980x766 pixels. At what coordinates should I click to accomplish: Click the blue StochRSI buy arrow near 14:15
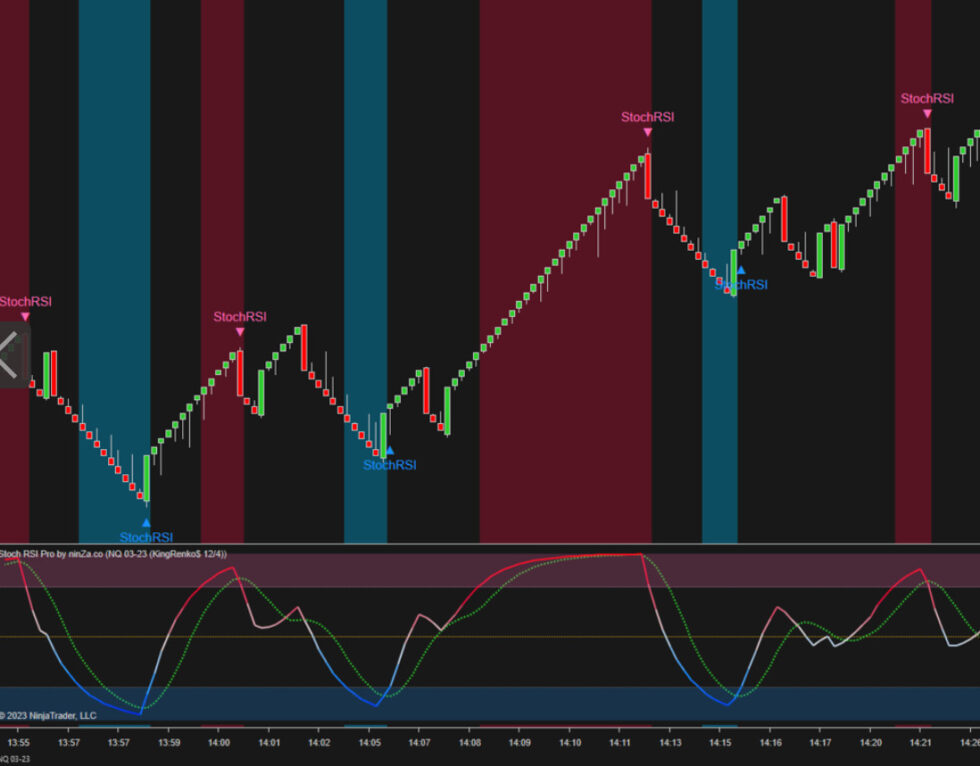pos(740,270)
